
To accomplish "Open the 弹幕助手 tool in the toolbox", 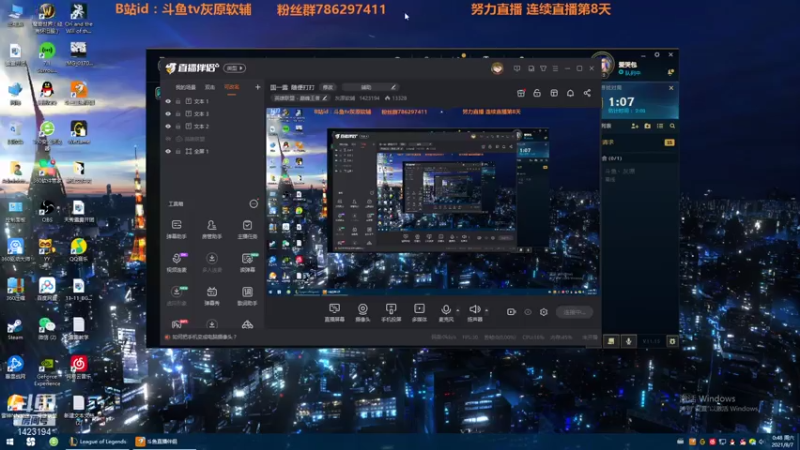I will pos(177,229).
